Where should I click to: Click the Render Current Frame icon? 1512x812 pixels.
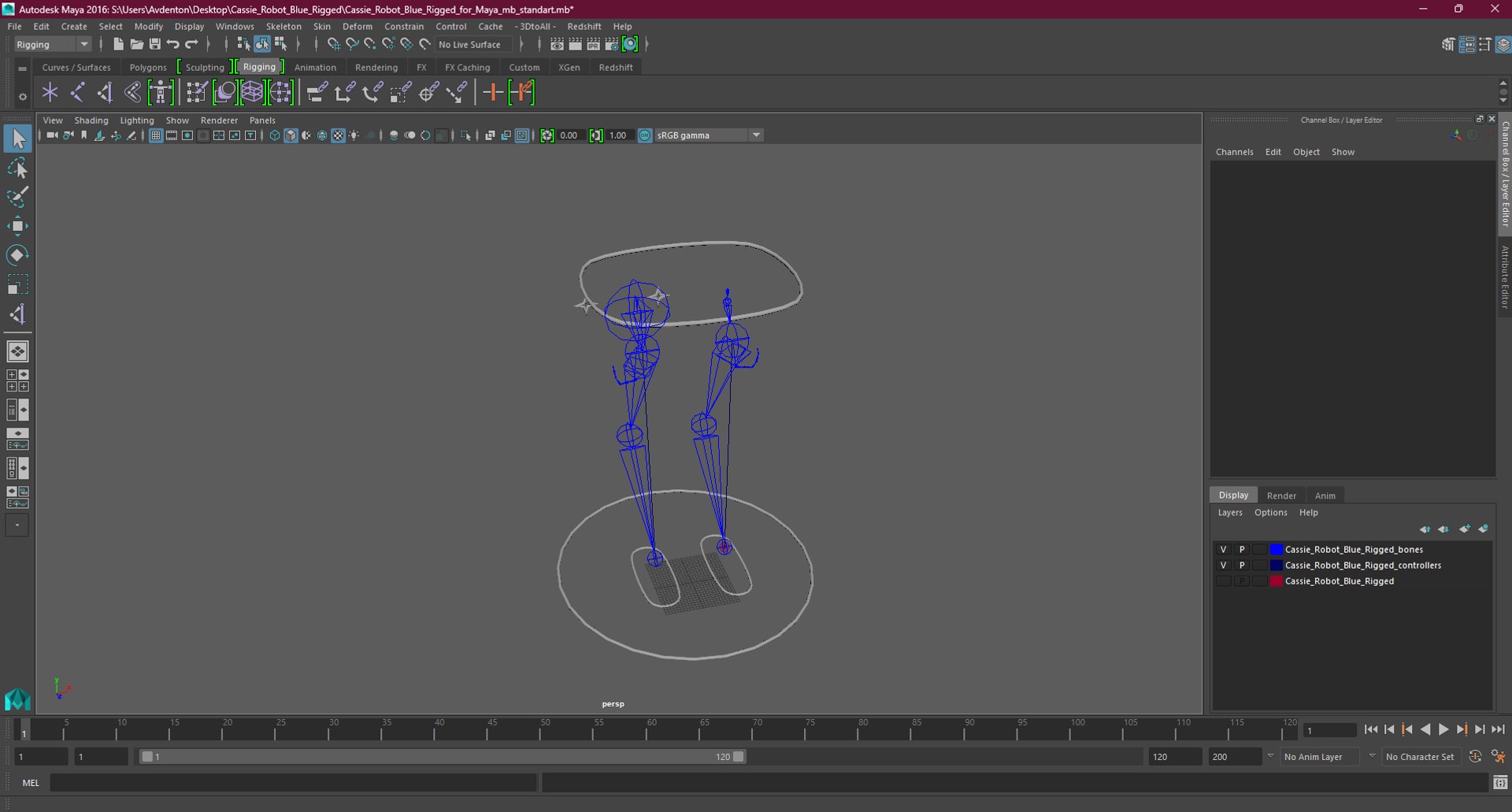(x=576, y=44)
